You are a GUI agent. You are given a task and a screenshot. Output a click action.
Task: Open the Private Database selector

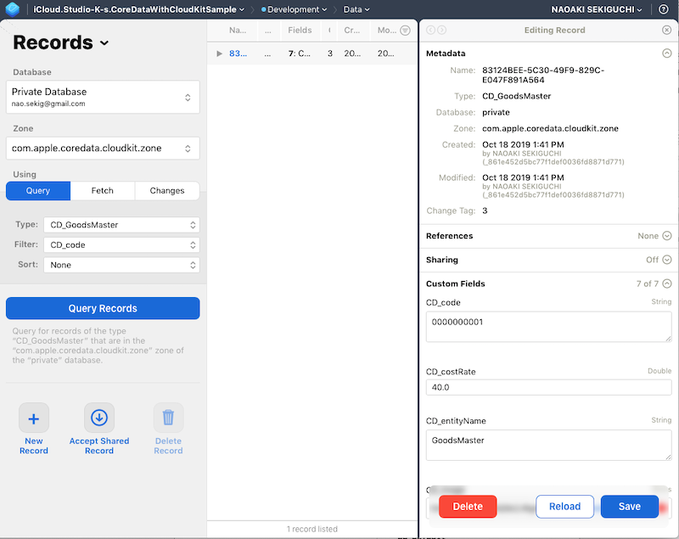click(x=103, y=97)
